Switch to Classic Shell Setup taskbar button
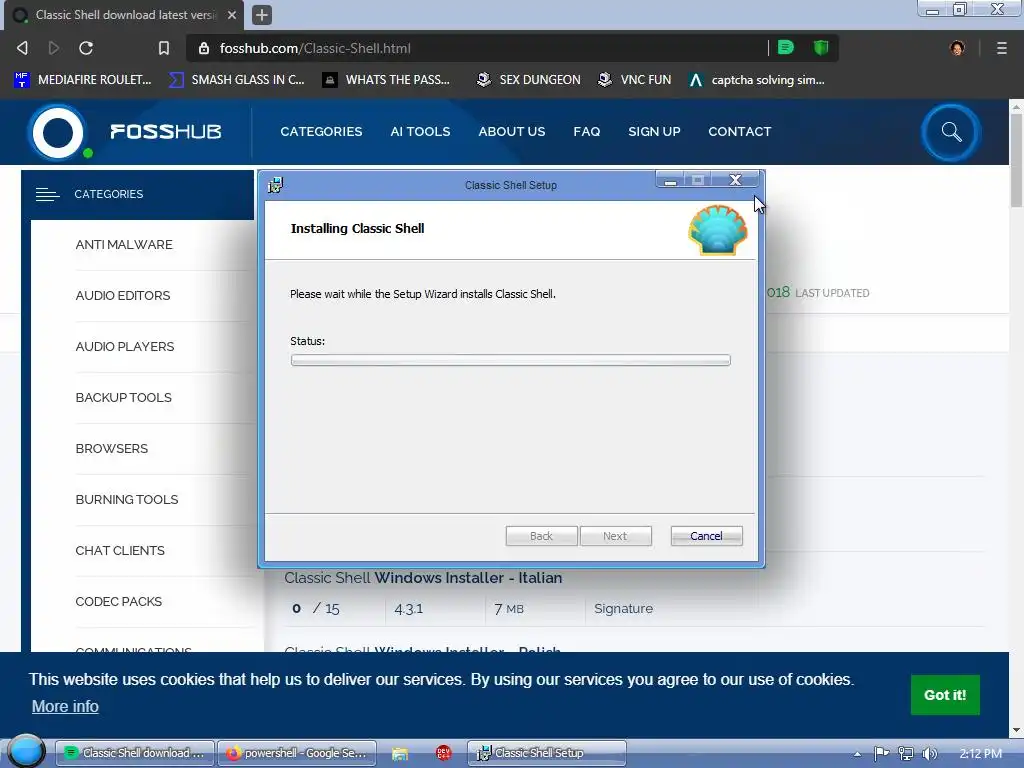The width and height of the screenshot is (1024, 768). pyautogui.click(x=547, y=753)
